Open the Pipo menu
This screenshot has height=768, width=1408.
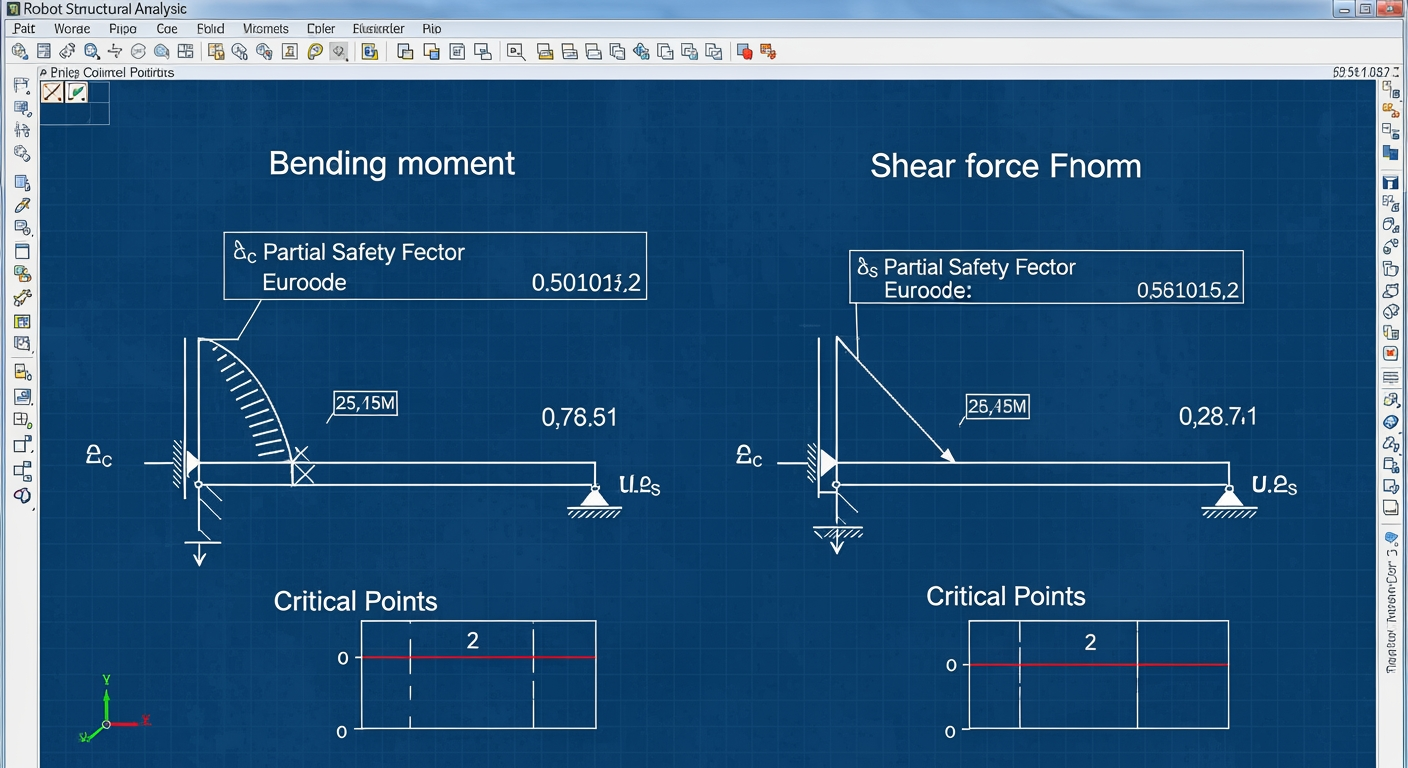[122, 29]
